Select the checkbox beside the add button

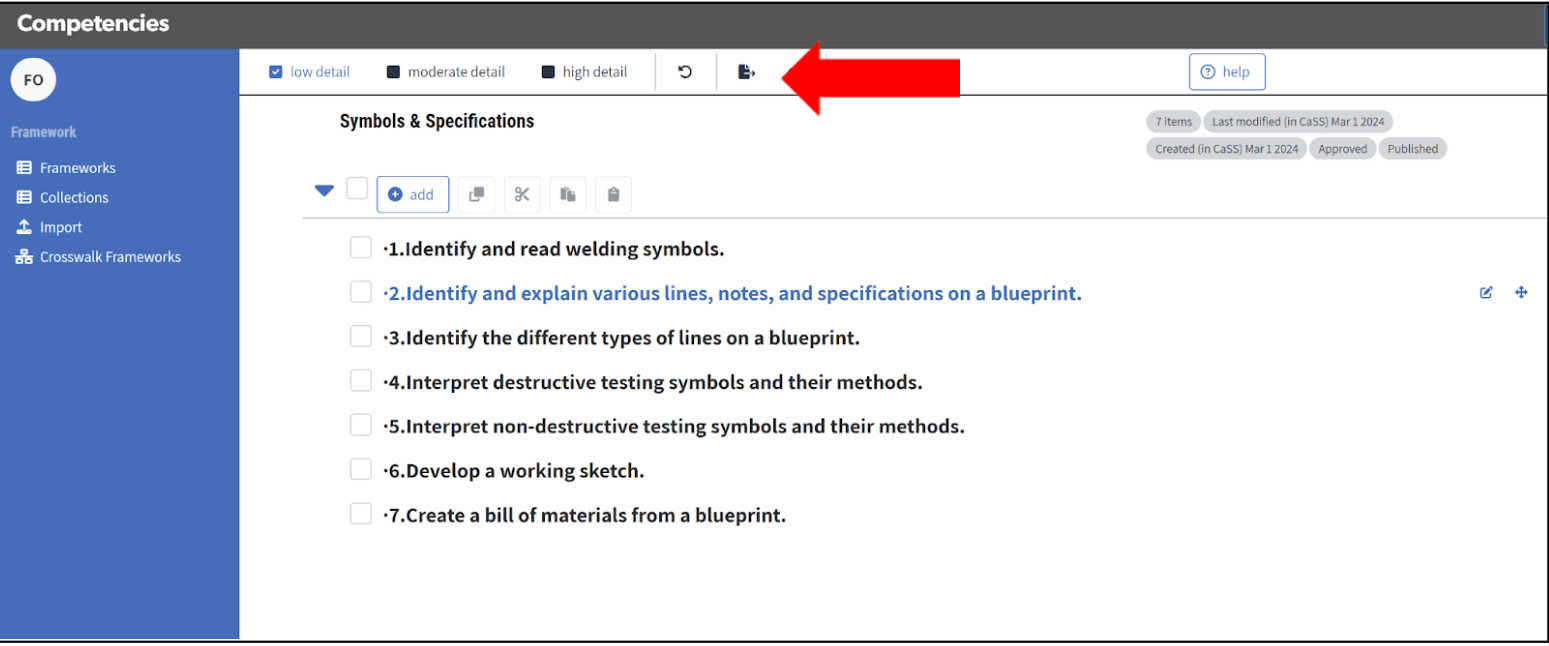[357, 189]
